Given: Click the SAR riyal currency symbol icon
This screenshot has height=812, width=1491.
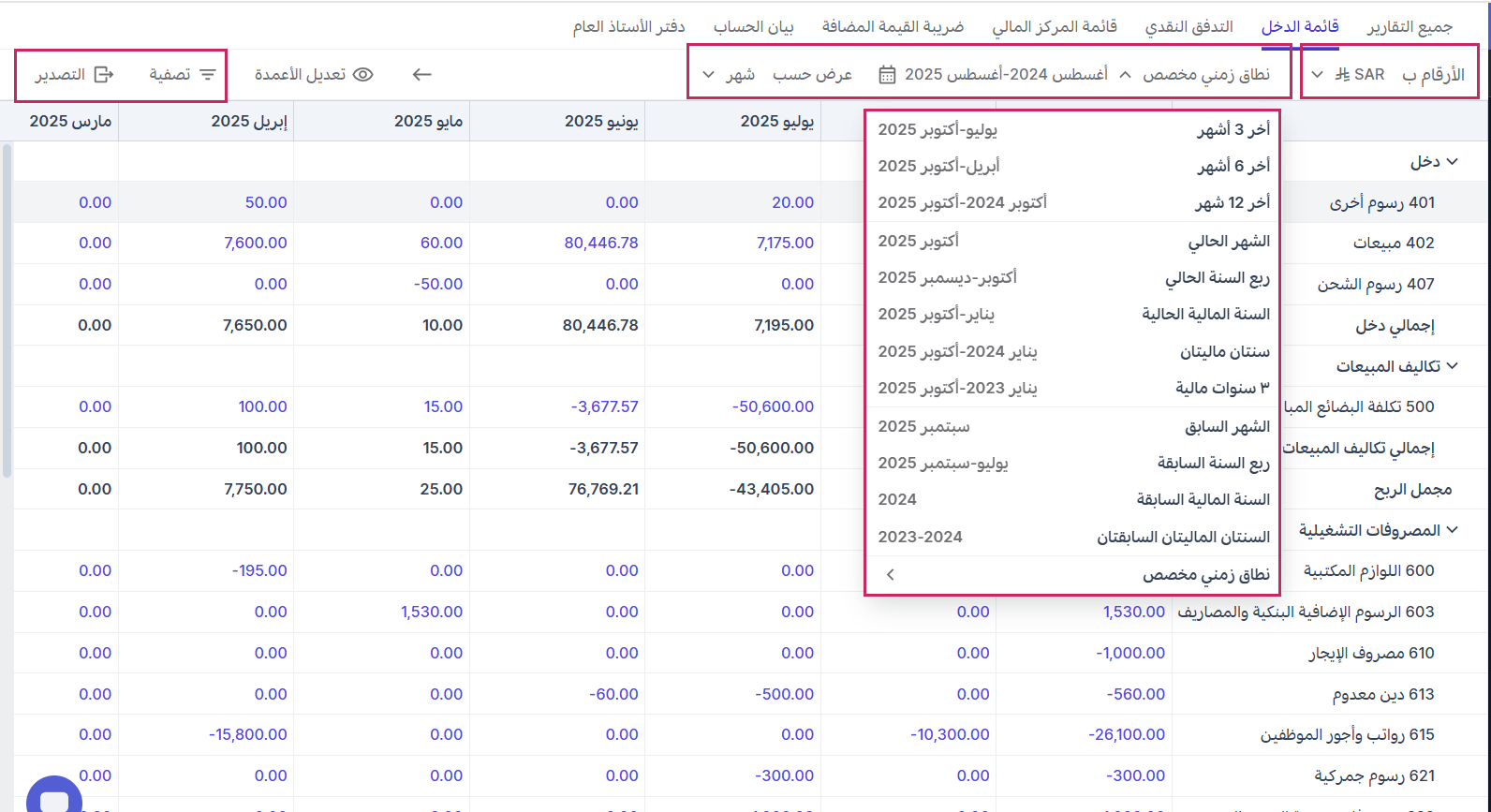Looking at the screenshot, I should (1342, 75).
